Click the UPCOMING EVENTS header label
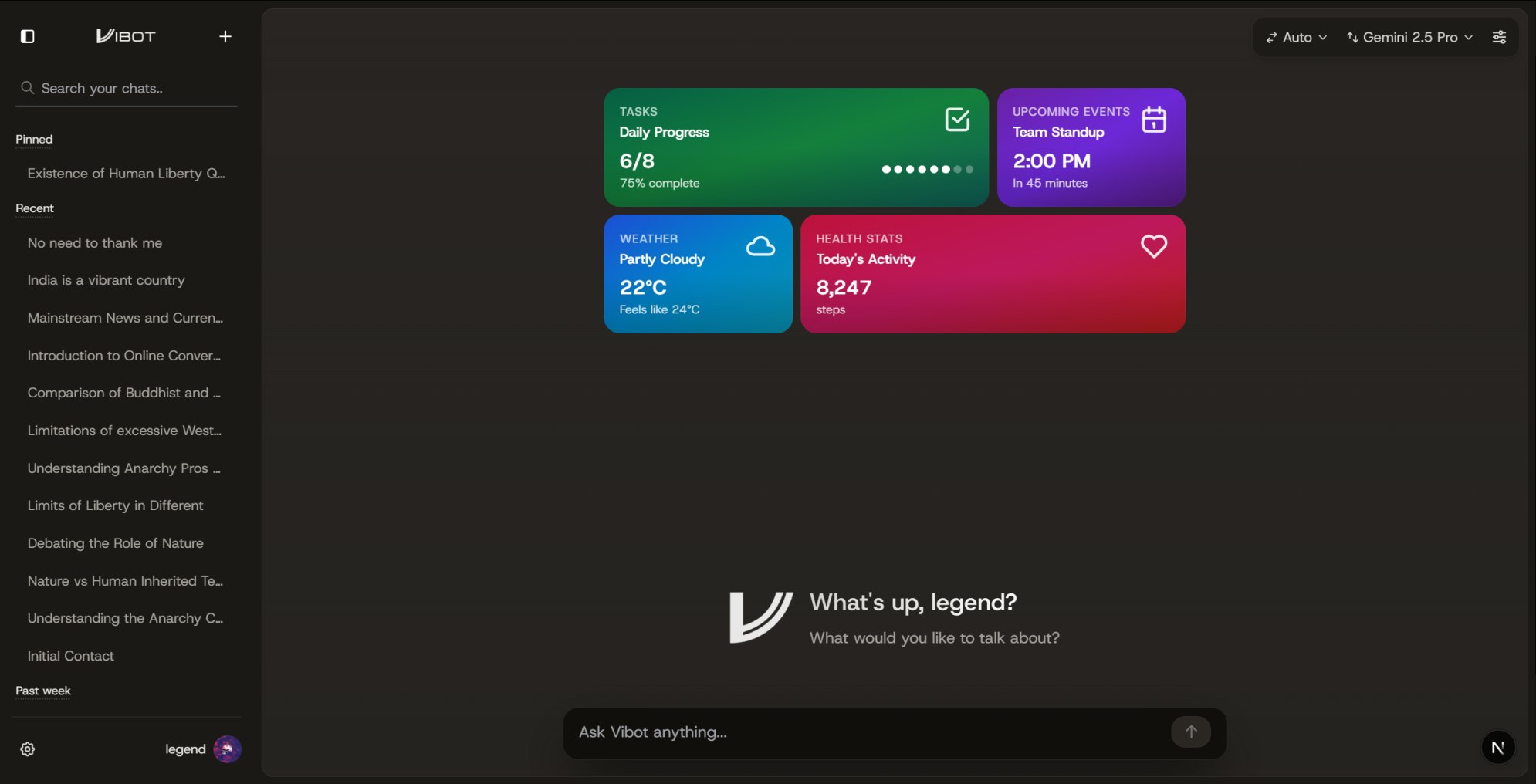The image size is (1536, 784). click(1071, 112)
